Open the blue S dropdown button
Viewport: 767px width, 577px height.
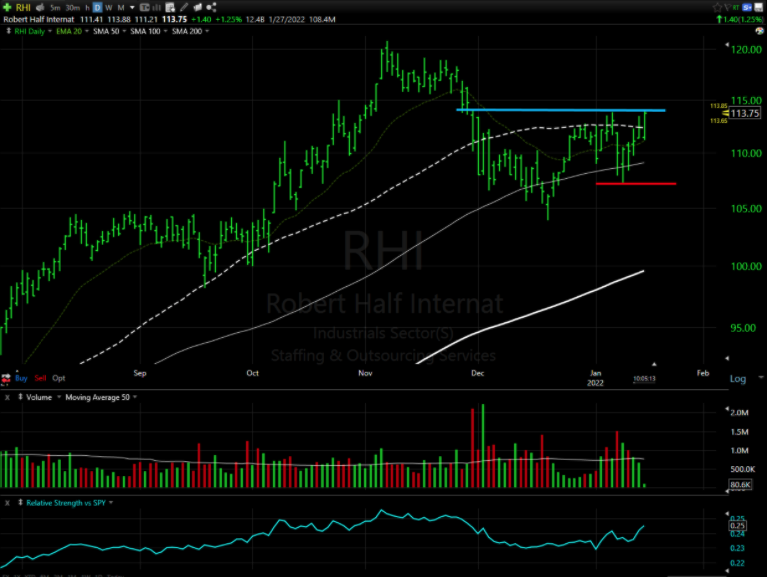(x=747, y=7)
